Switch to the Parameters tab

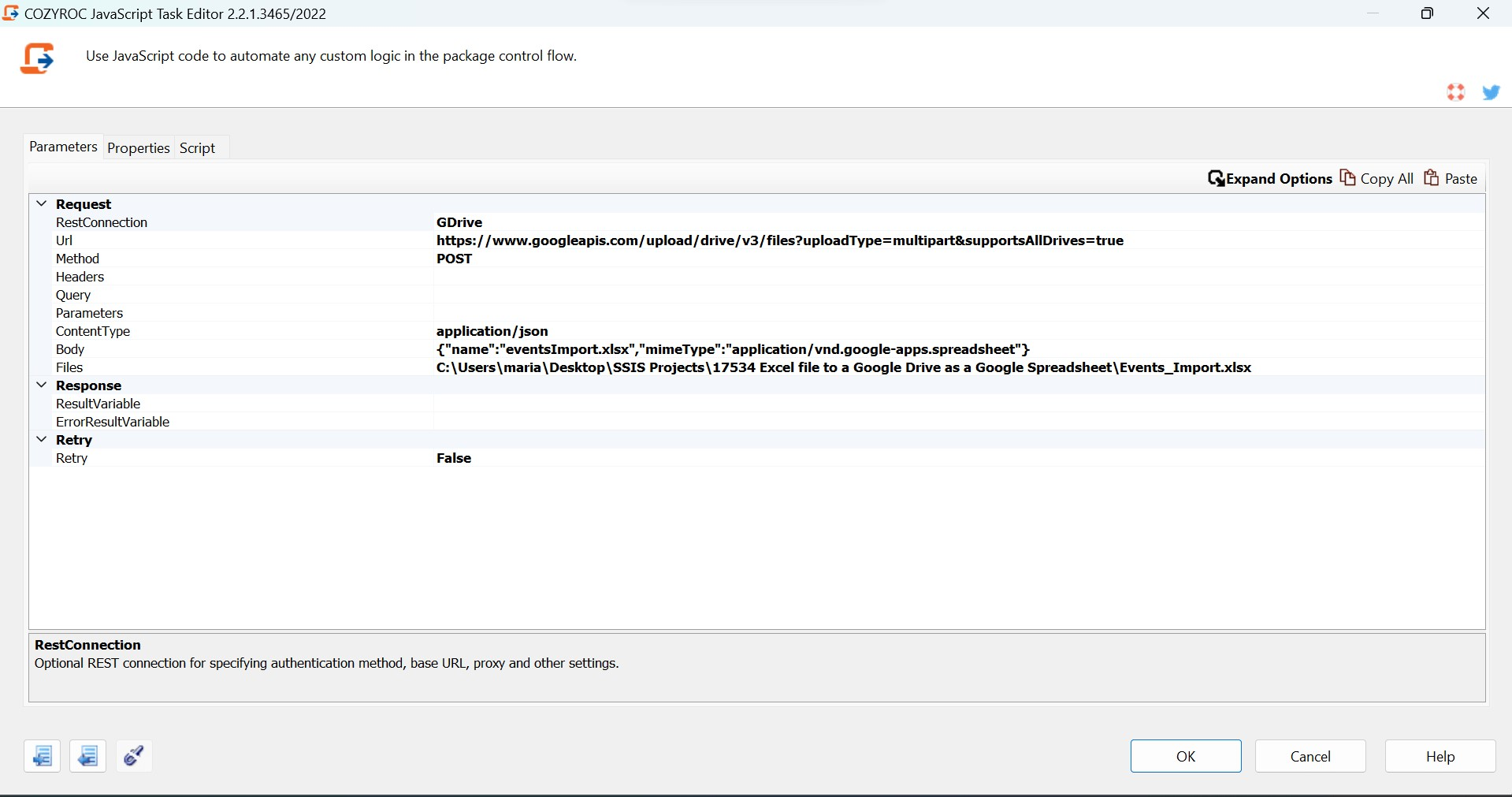click(x=63, y=147)
